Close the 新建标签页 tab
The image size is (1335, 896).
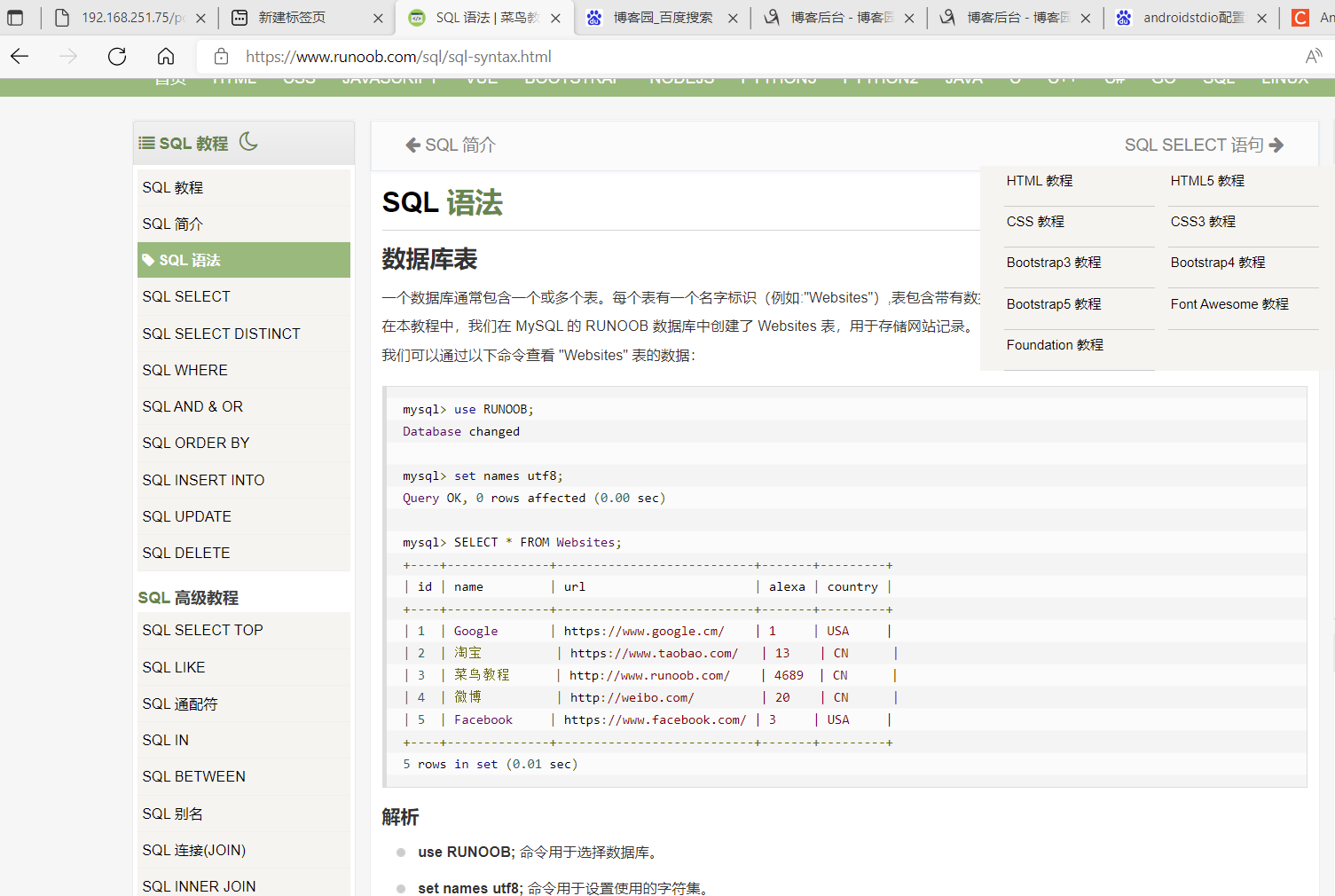coord(378,18)
